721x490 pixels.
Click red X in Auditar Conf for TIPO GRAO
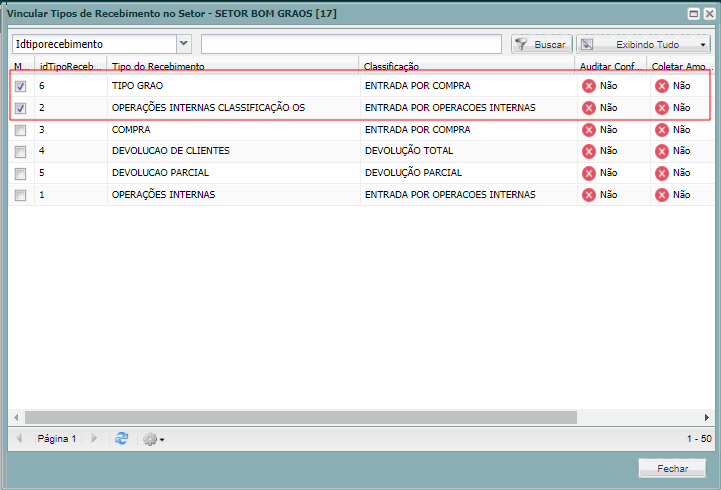click(589, 86)
